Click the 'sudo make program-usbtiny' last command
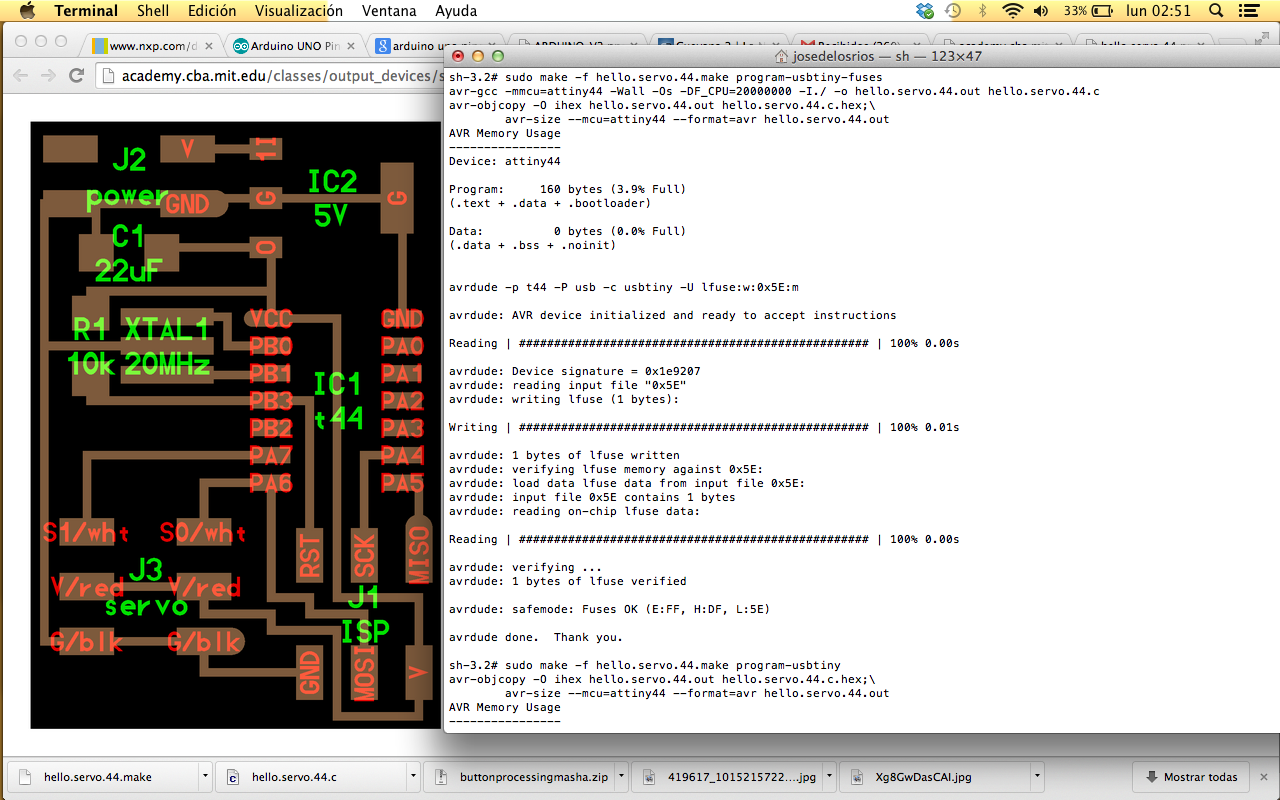Viewport: 1280px width, 800px height. tap(645, 665)
